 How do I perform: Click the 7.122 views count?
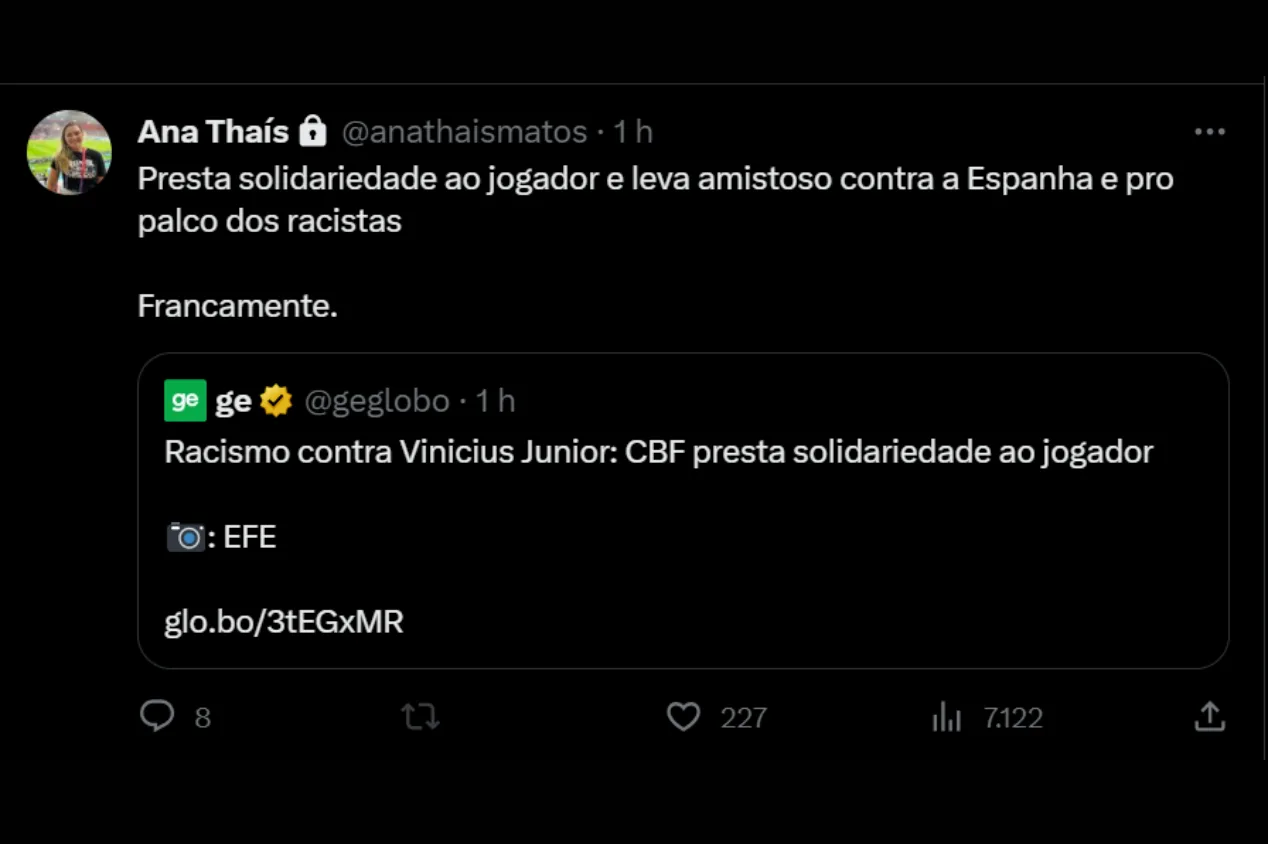click(x=1013, y=718)
